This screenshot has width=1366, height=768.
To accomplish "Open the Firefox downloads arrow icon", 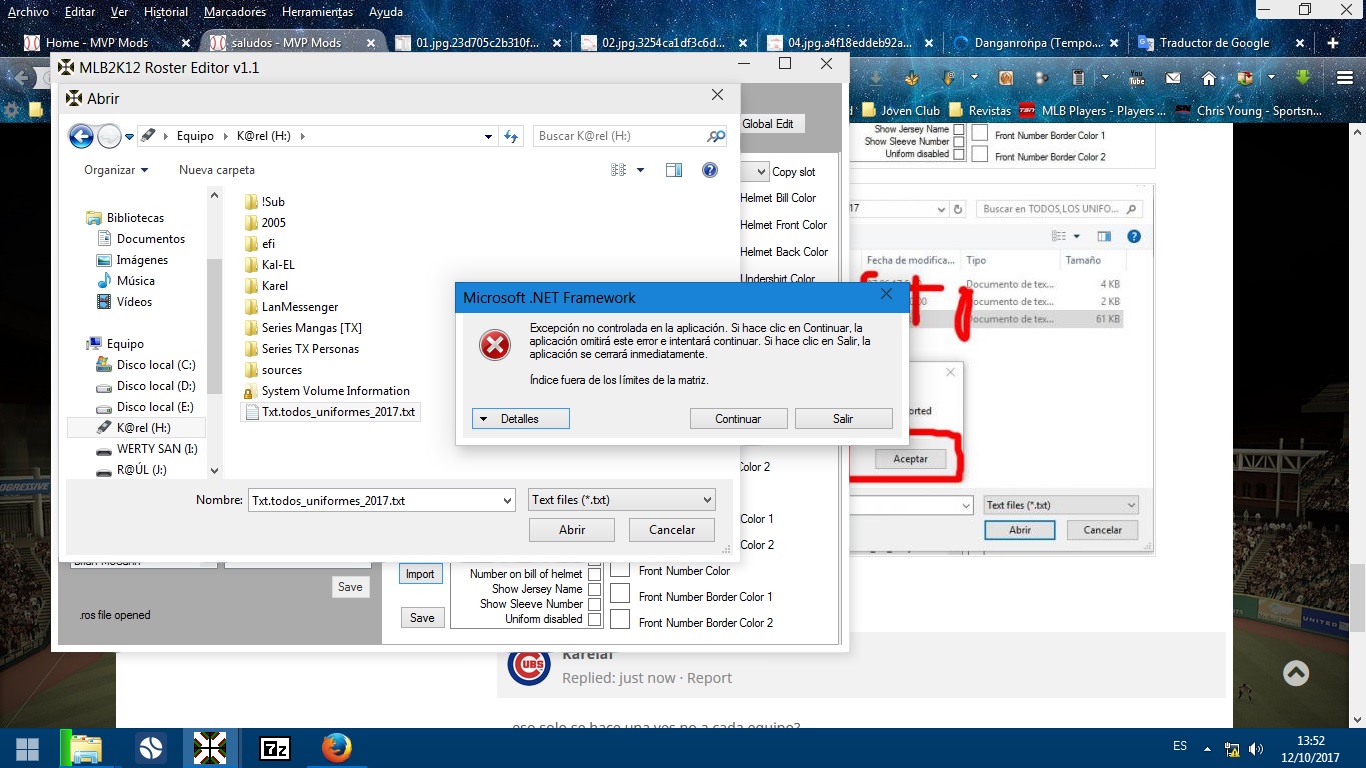I will 876,77.
